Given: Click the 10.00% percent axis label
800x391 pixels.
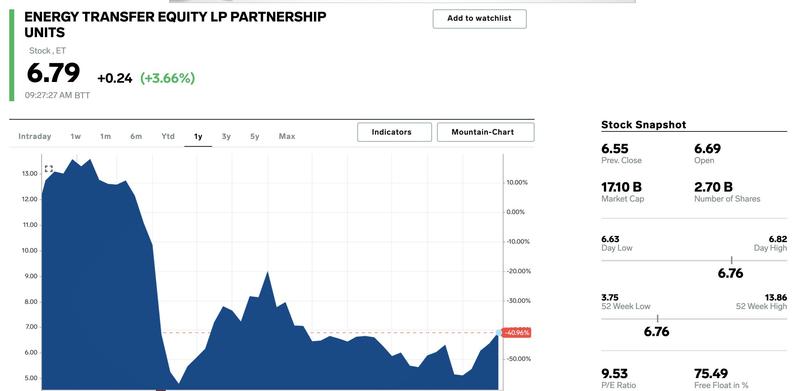Looking at the screenshot, I should pyautogui.click(x=517, y=183).
